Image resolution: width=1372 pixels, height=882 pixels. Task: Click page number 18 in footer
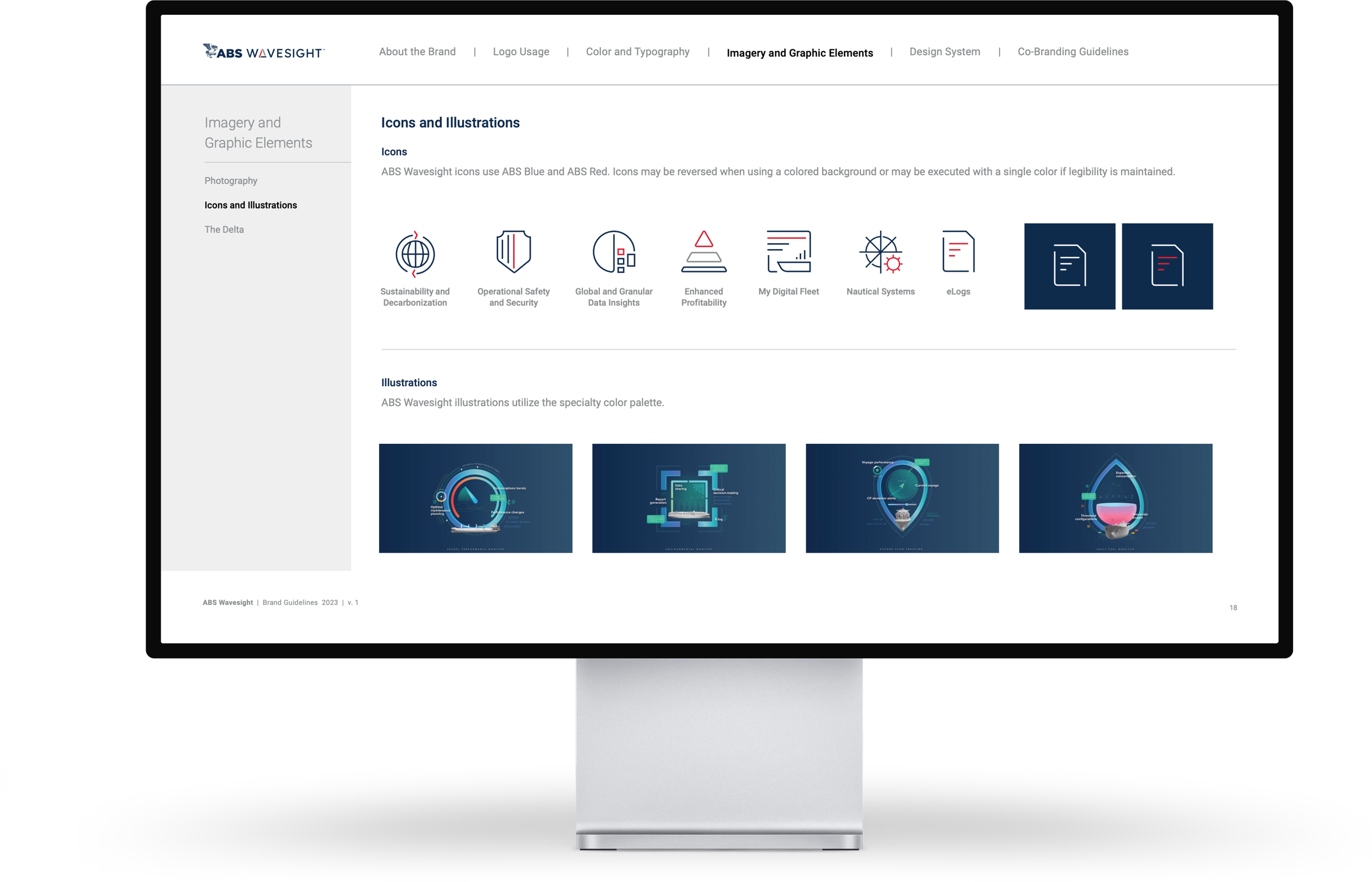point(1233,608)
